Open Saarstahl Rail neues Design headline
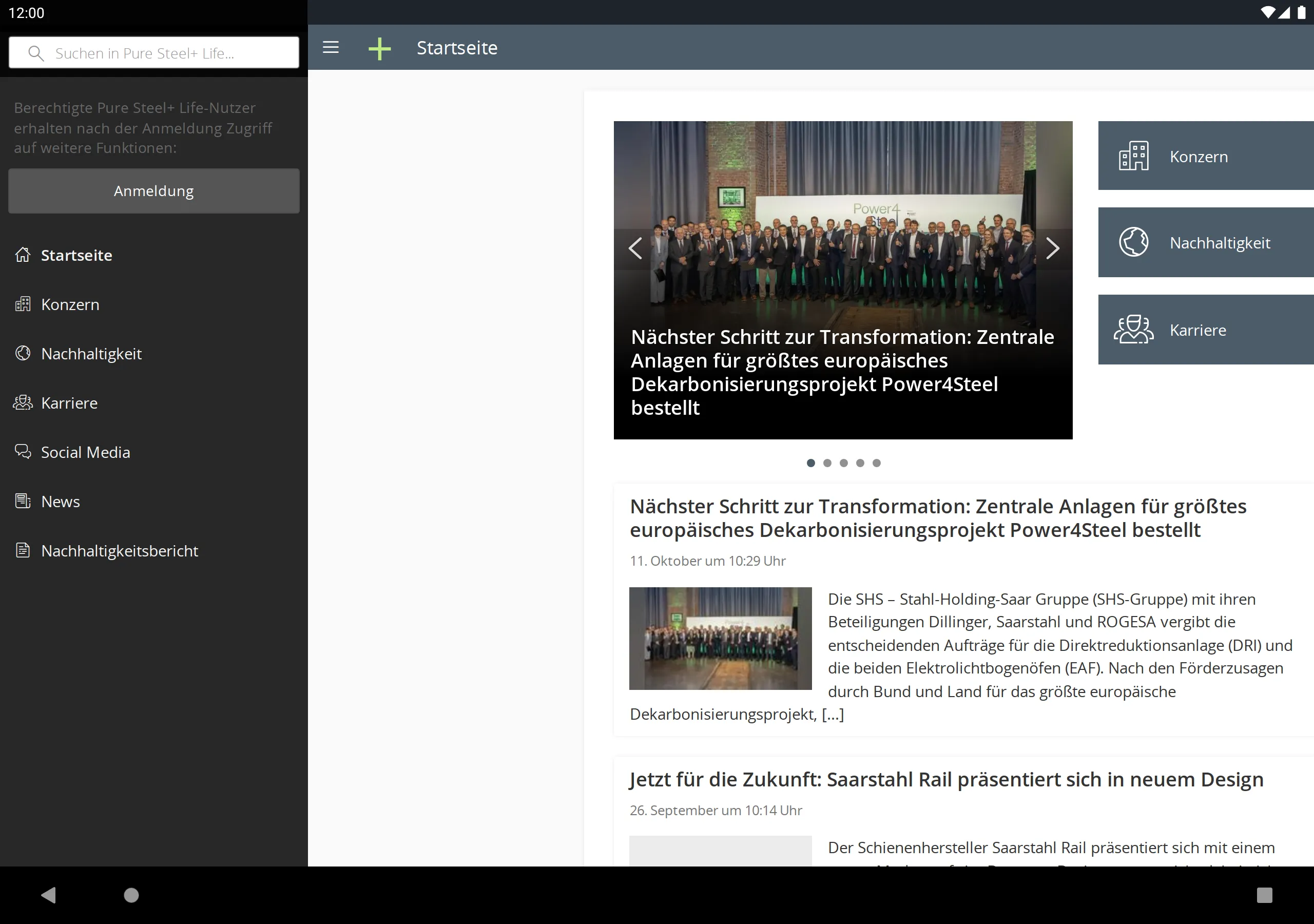 pos(946,780)
